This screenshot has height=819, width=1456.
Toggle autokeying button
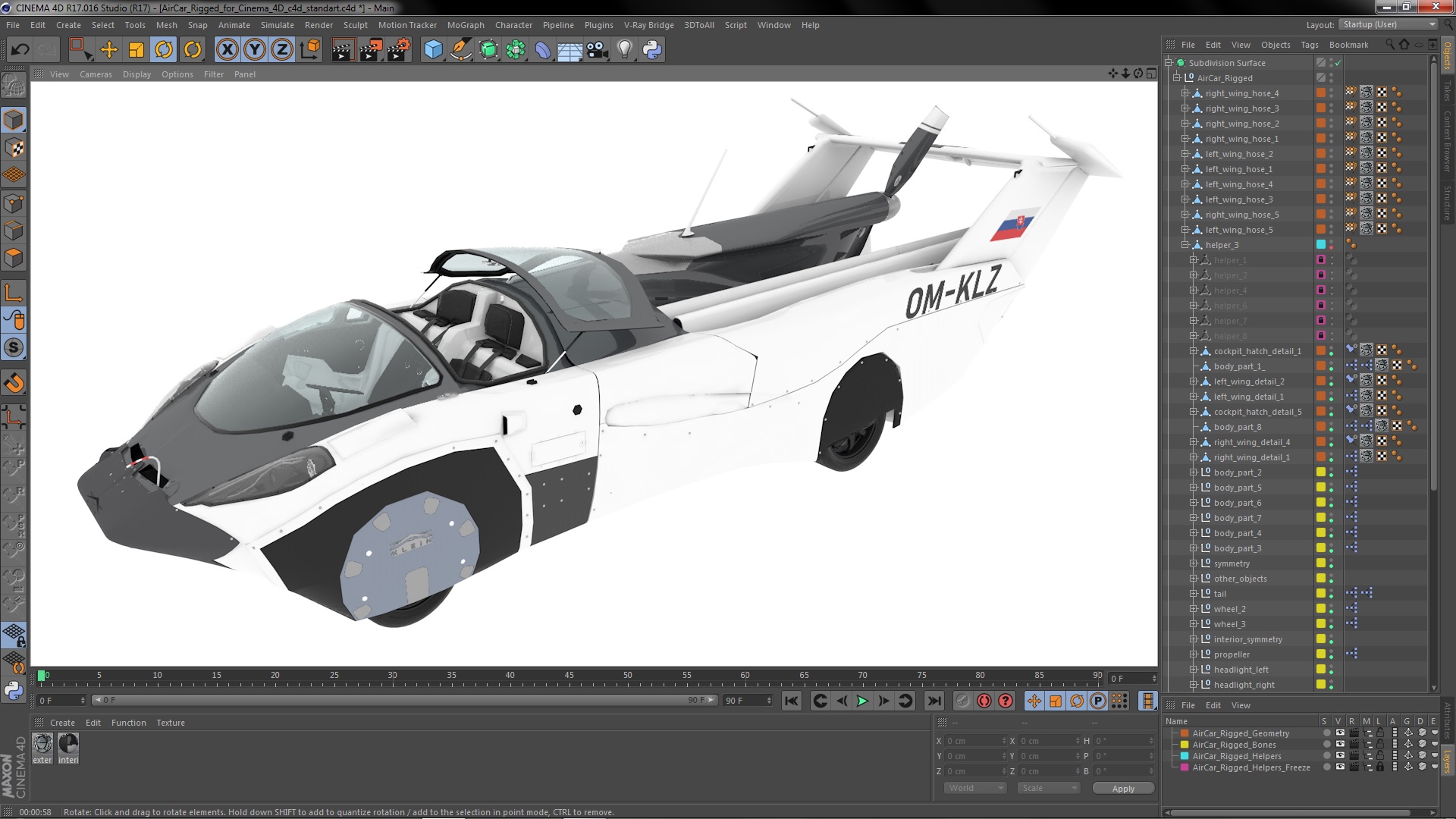tap(984, 701)
